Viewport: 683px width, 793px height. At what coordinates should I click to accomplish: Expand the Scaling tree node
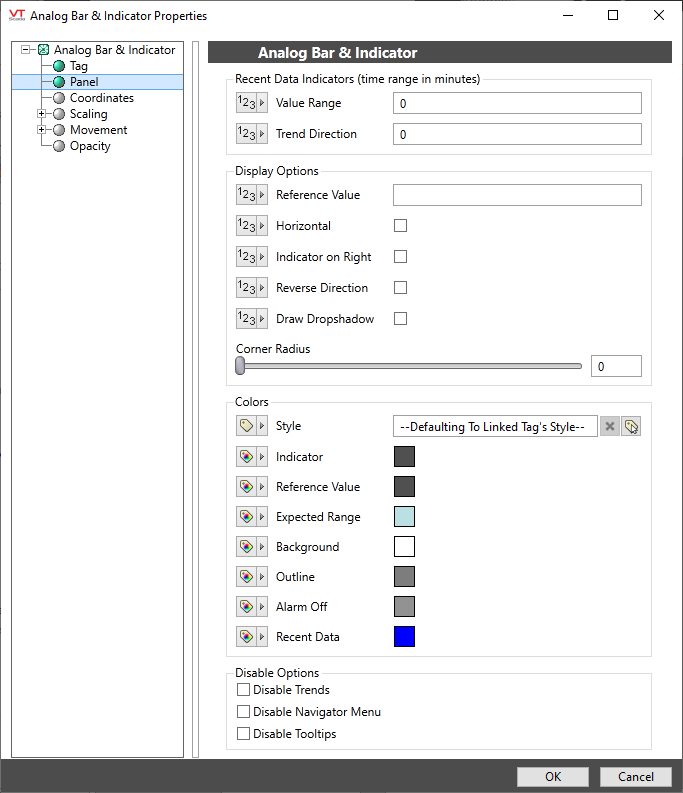click(x=42, y=114)
